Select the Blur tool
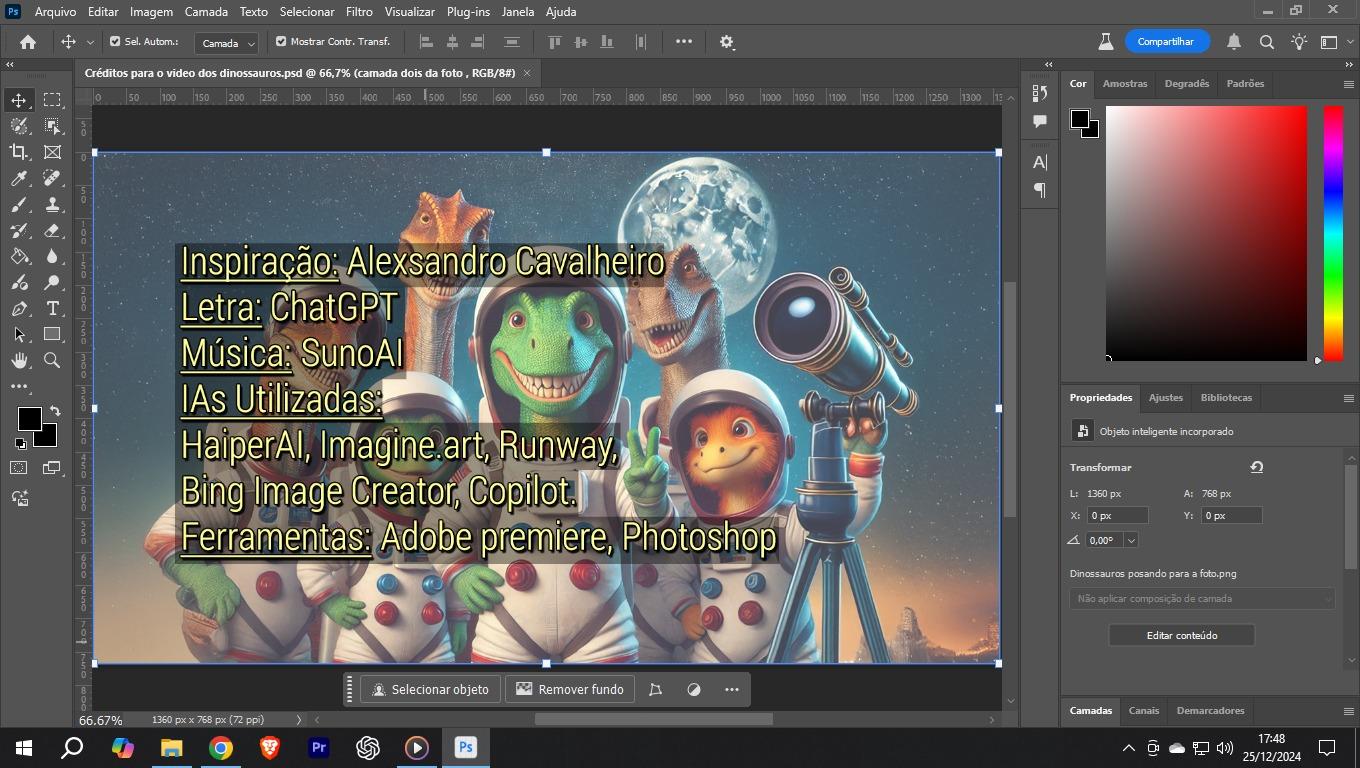 pos(52,256)
